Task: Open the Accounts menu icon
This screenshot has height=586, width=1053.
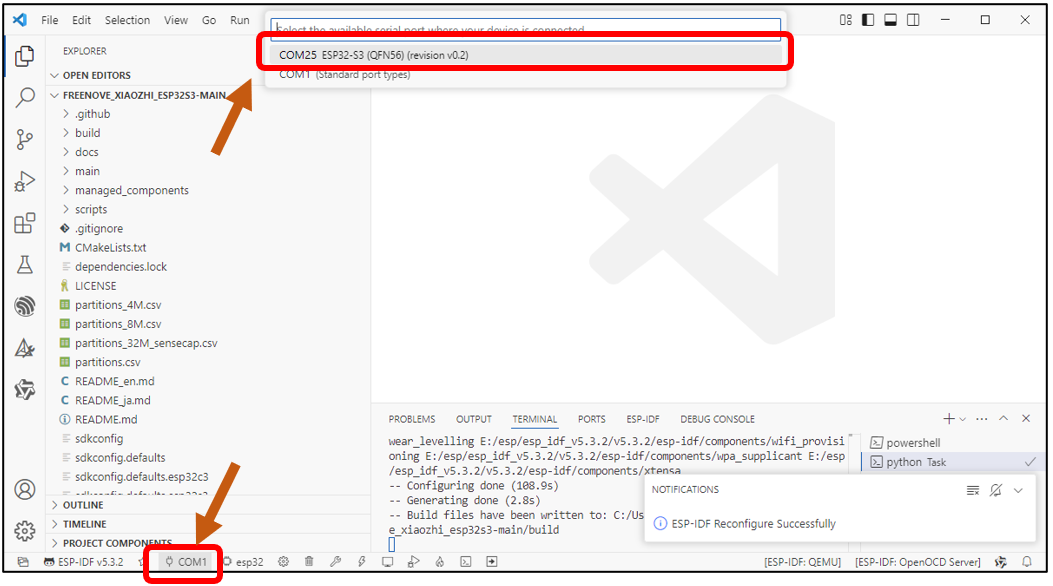Action: [x=25, y=489]
